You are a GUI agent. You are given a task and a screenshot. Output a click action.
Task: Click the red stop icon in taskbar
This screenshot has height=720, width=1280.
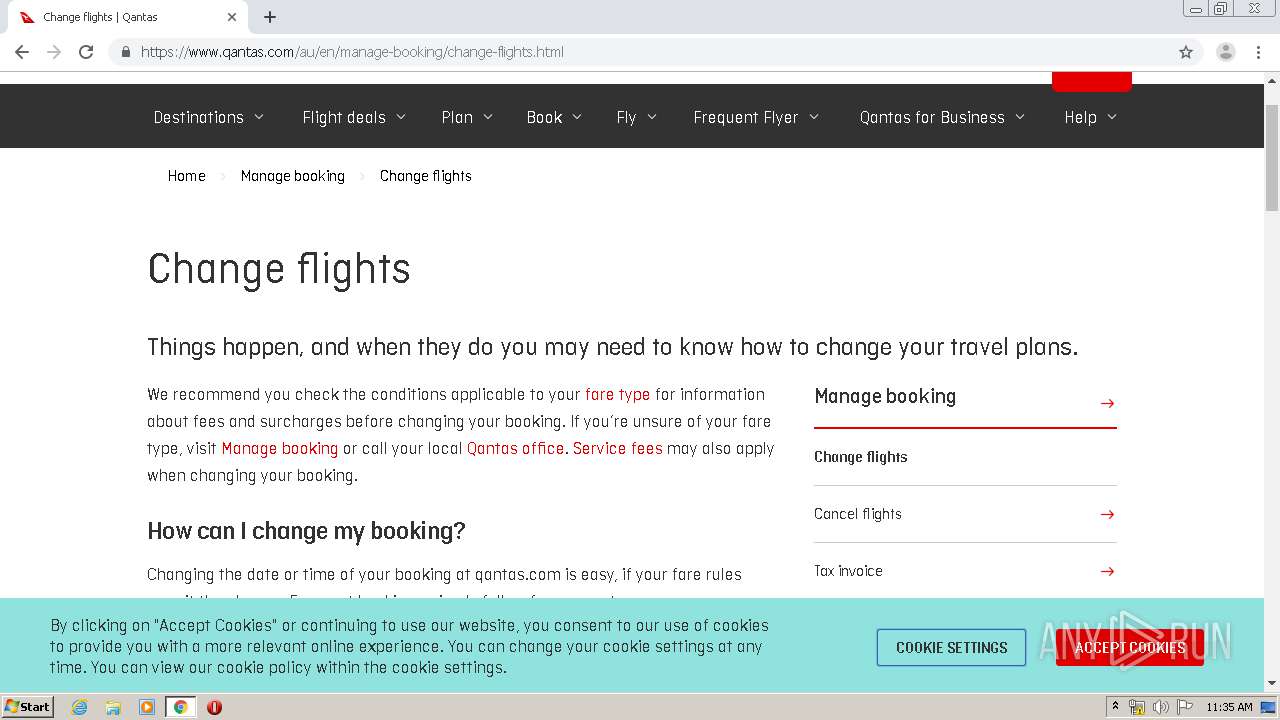[x=214, y=707]
